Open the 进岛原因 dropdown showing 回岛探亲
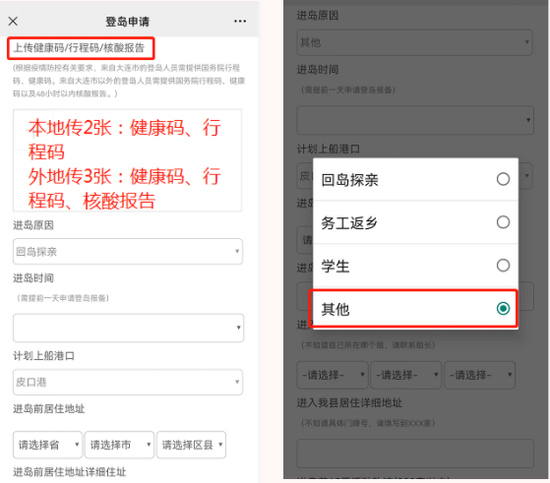Viewport: 550px width, 483px height. pos(128,251)
